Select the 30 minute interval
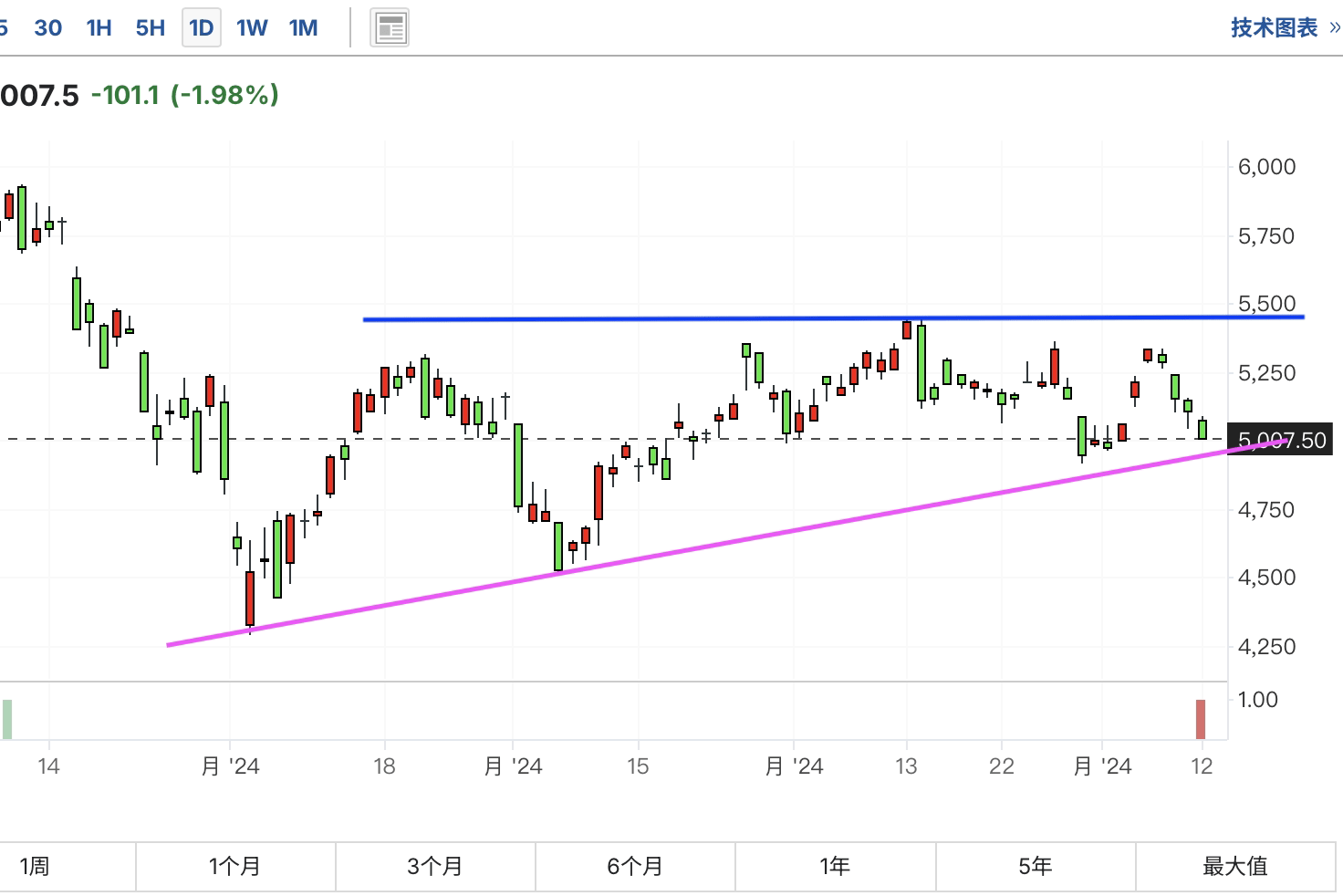Screen dimensions: 1343x896 click(47, 28)
